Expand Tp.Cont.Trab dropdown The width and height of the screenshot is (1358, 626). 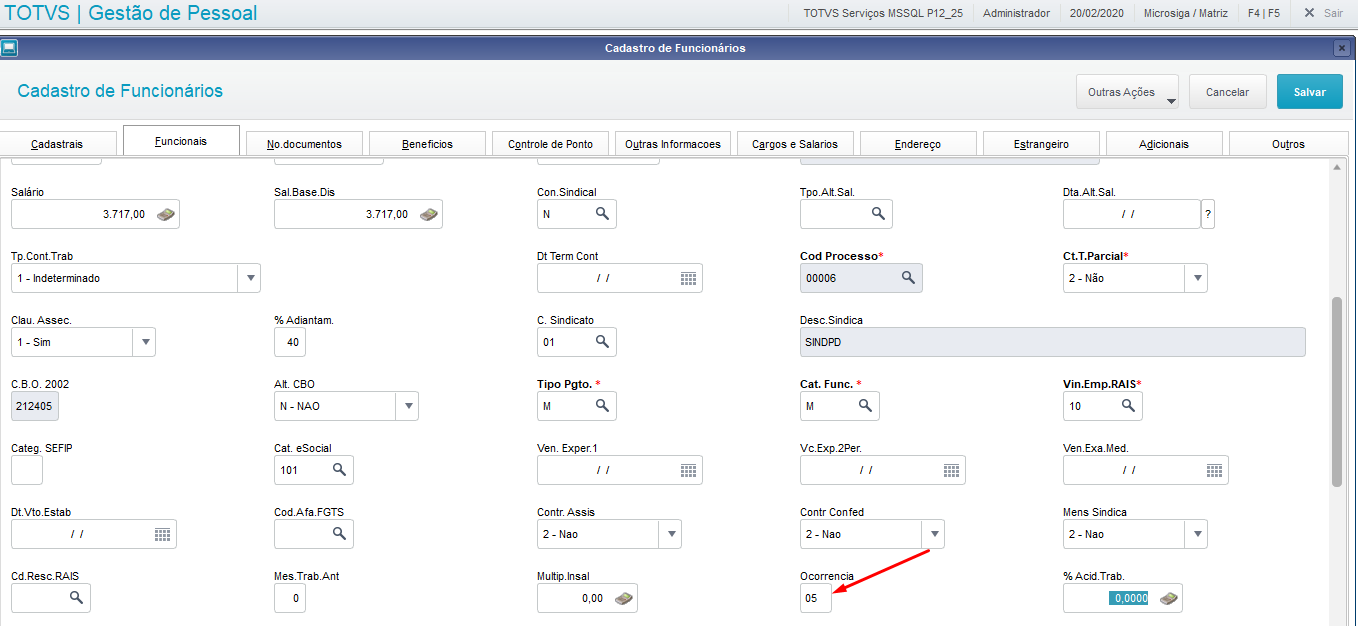point(249,278)
